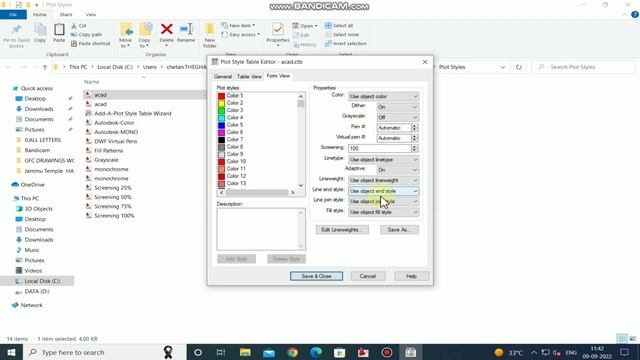Click the refresh icon beside address bar
This screenshot has width=640, height=360.
519,67
